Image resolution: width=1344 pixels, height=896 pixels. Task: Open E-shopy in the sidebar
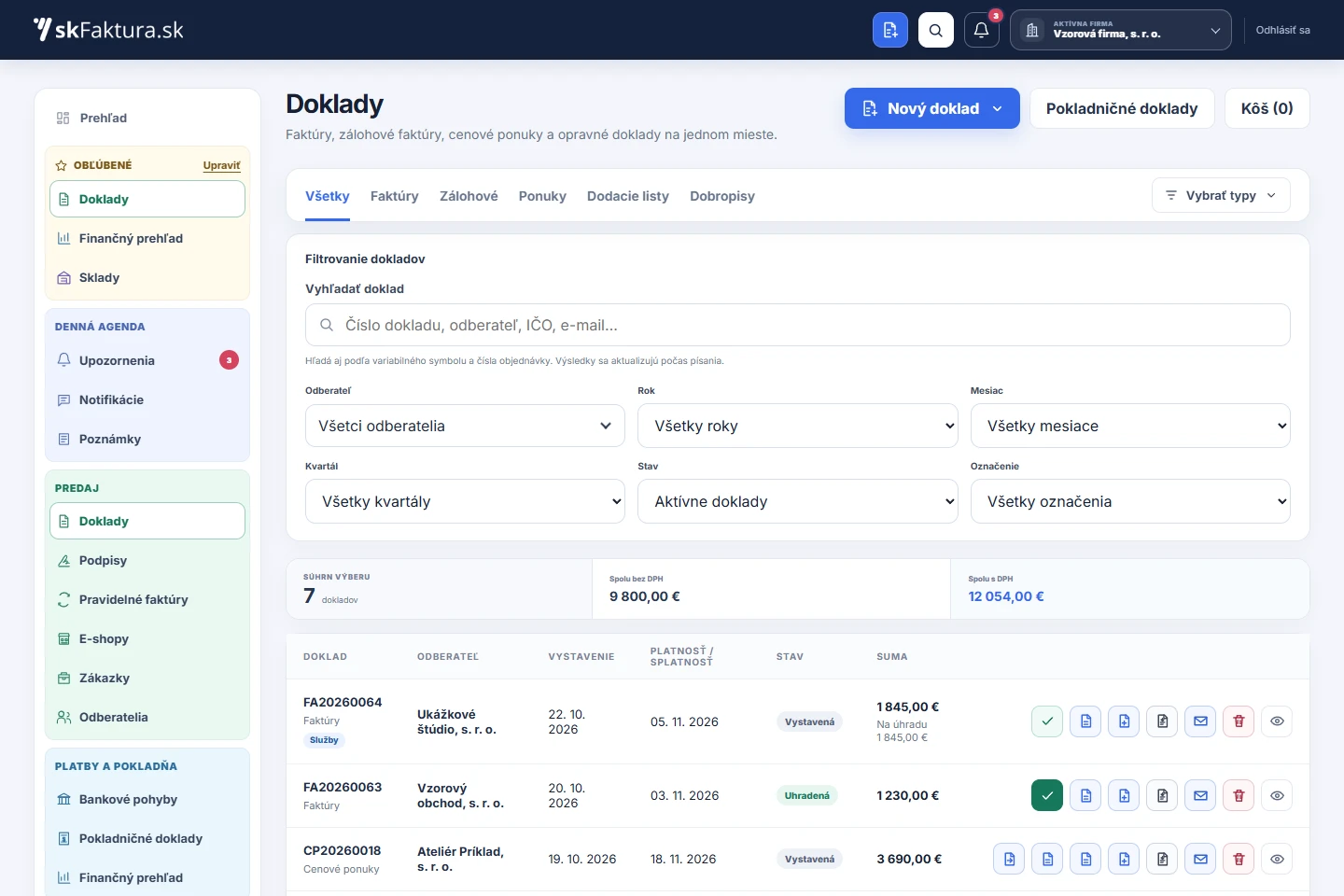pos(147,638)
